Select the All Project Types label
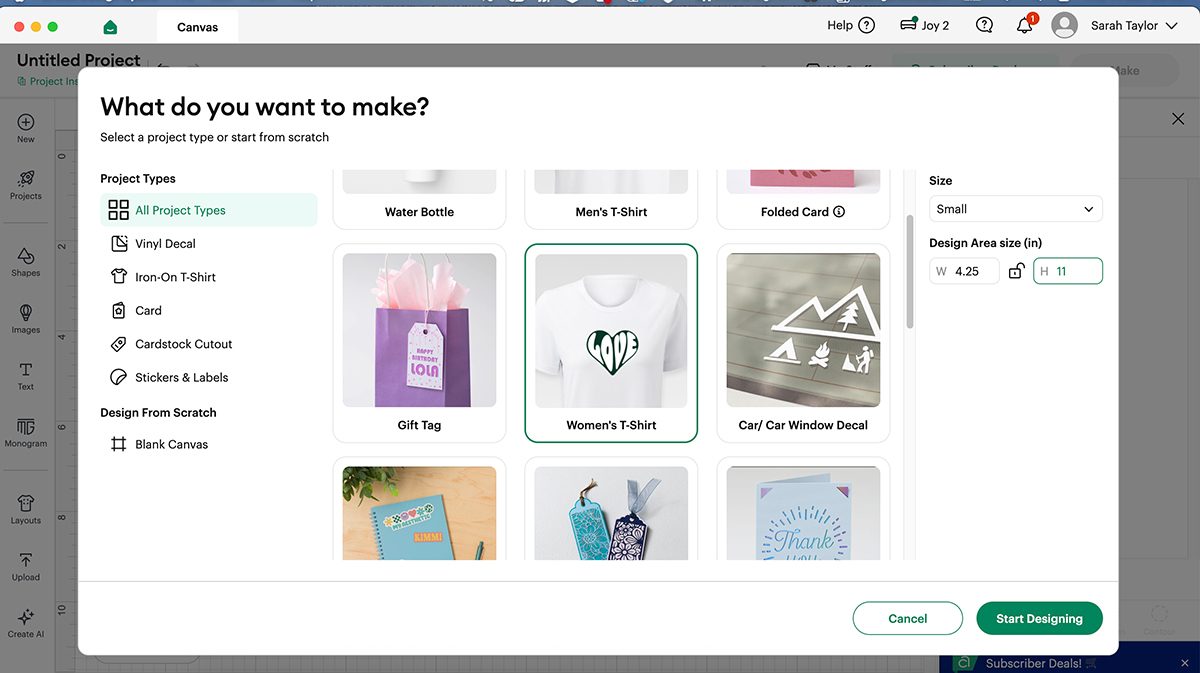1200x673 pixels. (180, 210)
